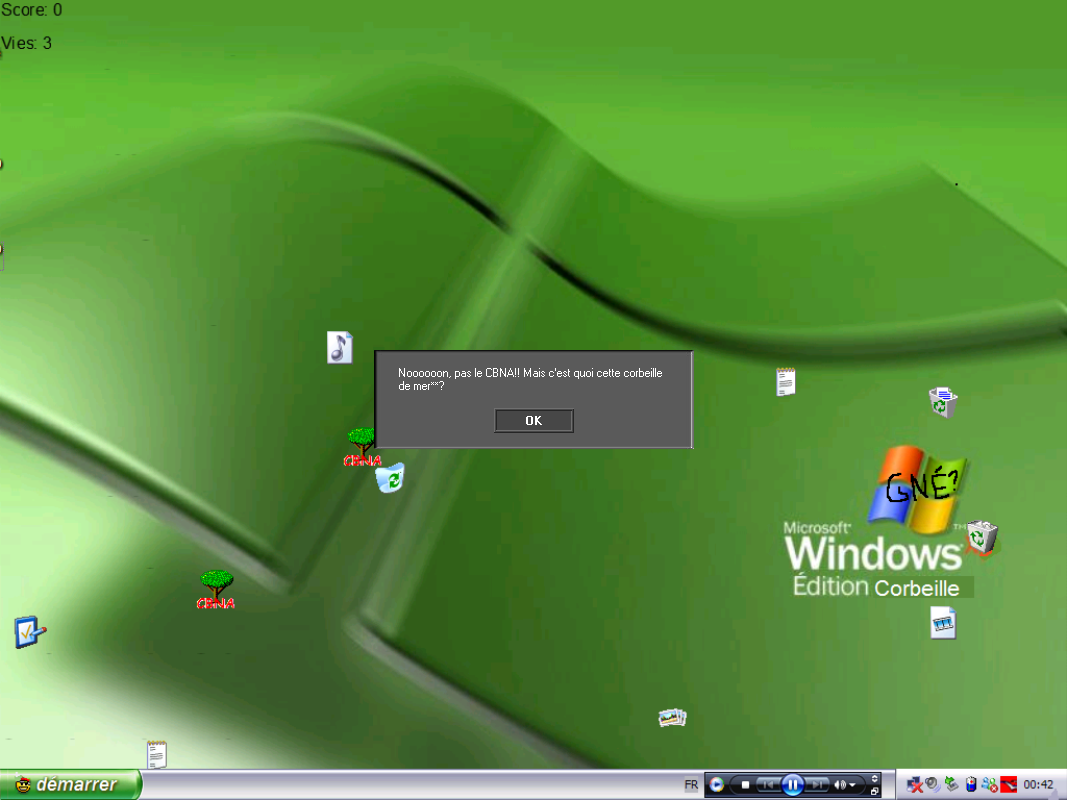Image resolution: width=1067 pixels, height=800 pixels.
Task: Restore the Windows Media Player window
Action: click(x=875, y=791)
